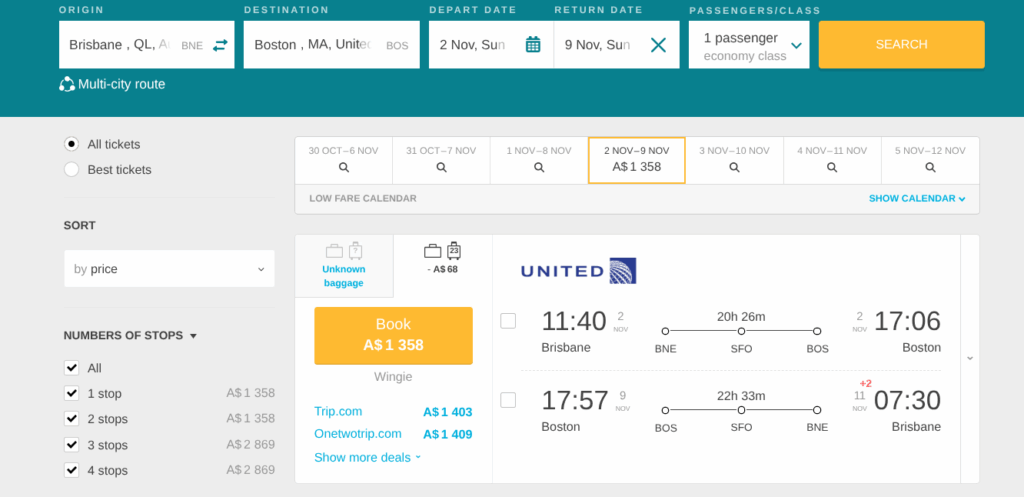Select the 2 Nov–9 Nov date tab
This screenshot has width=1024, height=497.
coord(636,160)
